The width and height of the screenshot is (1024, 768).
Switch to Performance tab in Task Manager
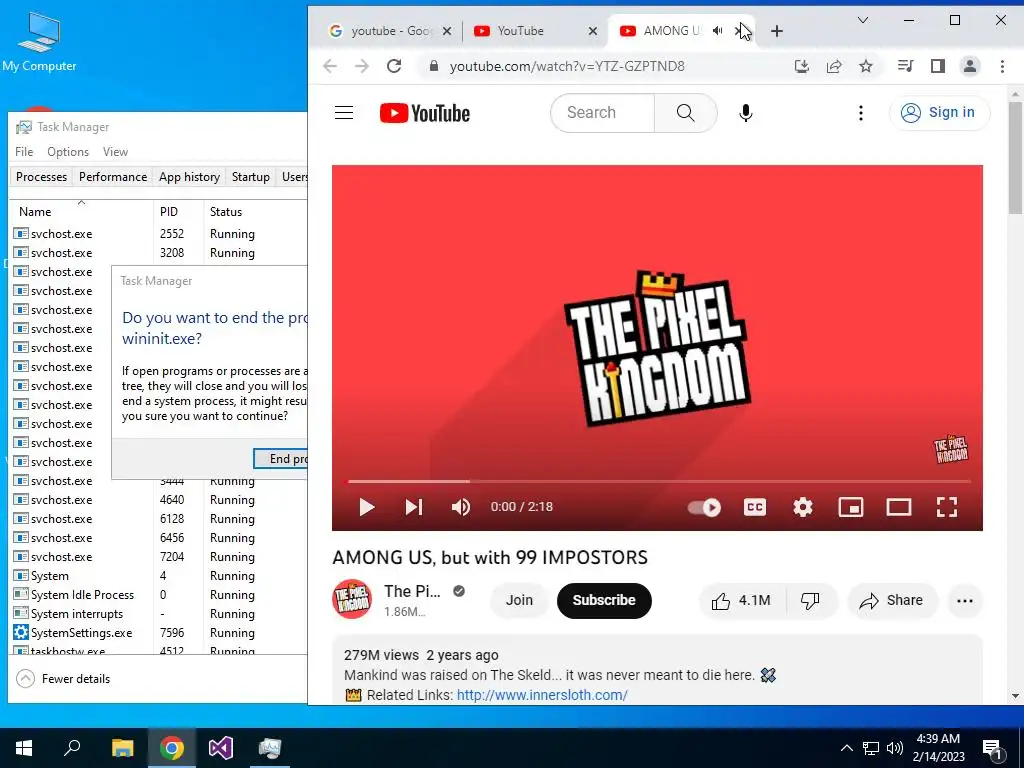[x=113, y=177]
